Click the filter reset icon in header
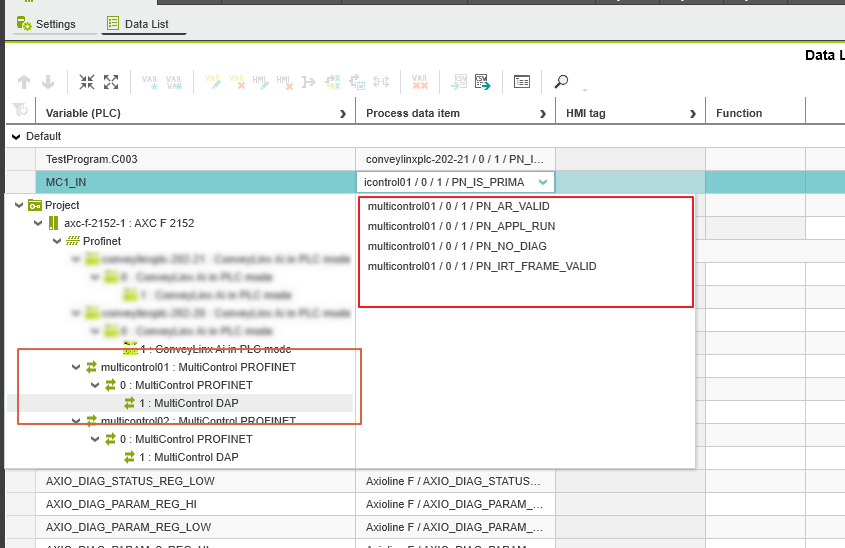Screen dimensions: 845x548 (x=19, y=112)
